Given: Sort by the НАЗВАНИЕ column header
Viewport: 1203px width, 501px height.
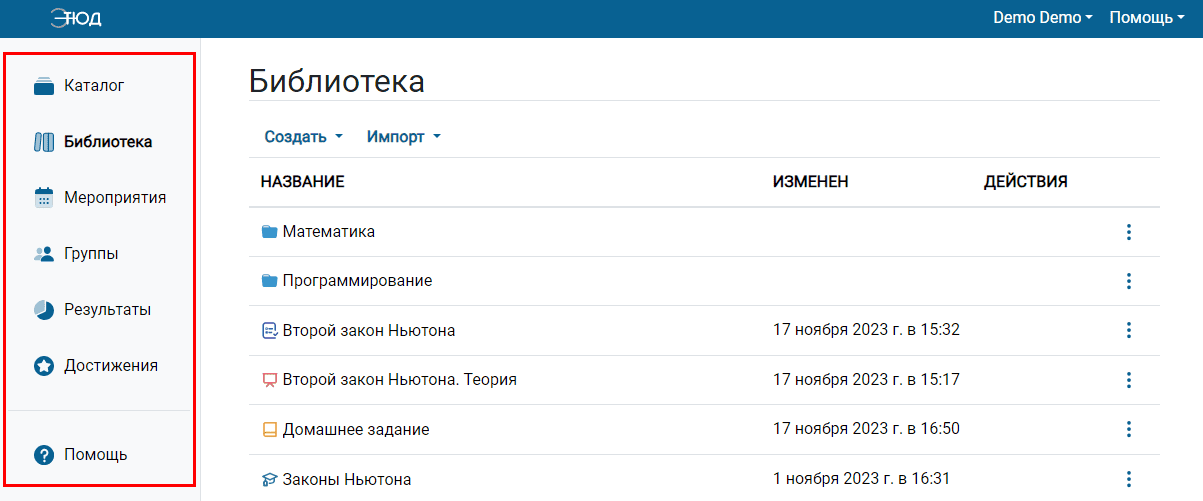Looking at the screenshot, I should 302,182.
